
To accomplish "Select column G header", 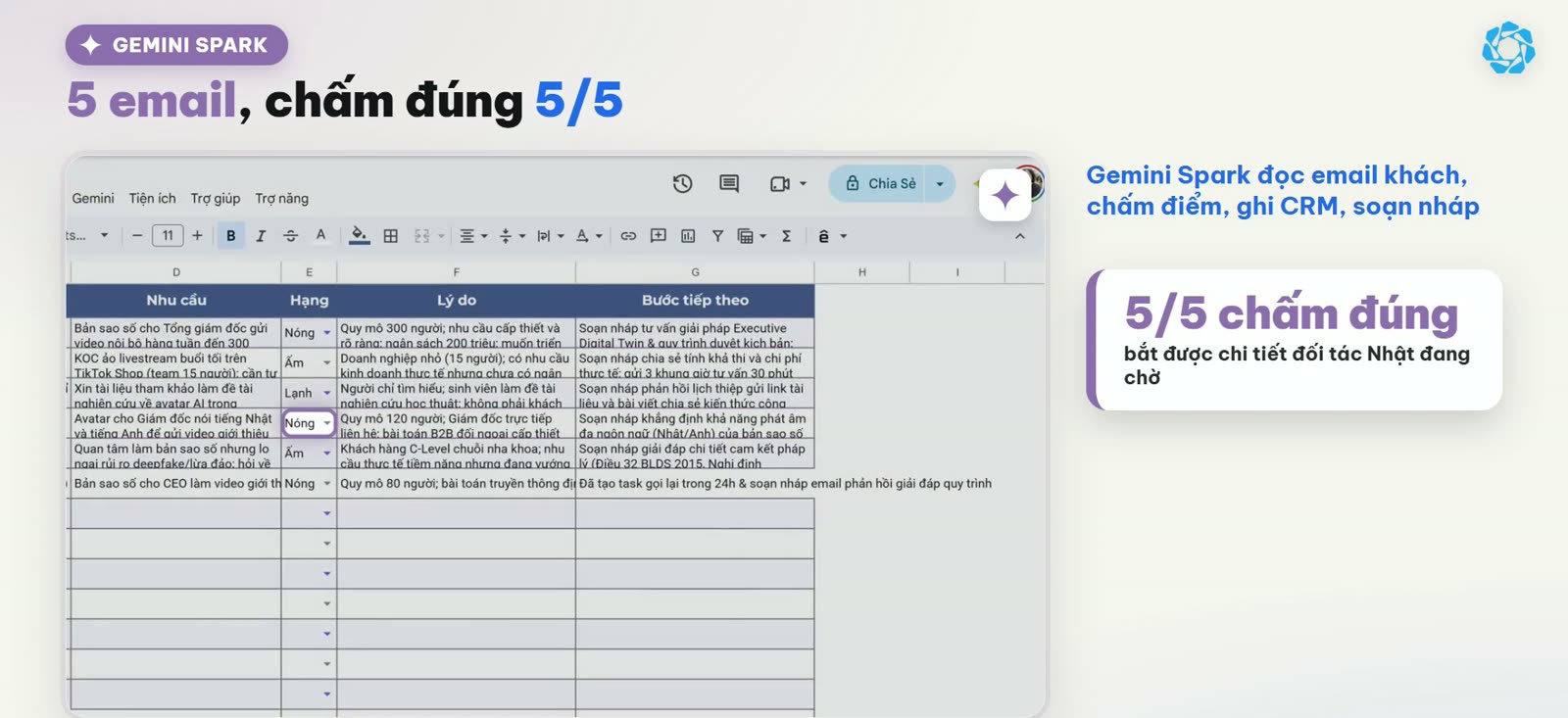I will pos(695,272).
